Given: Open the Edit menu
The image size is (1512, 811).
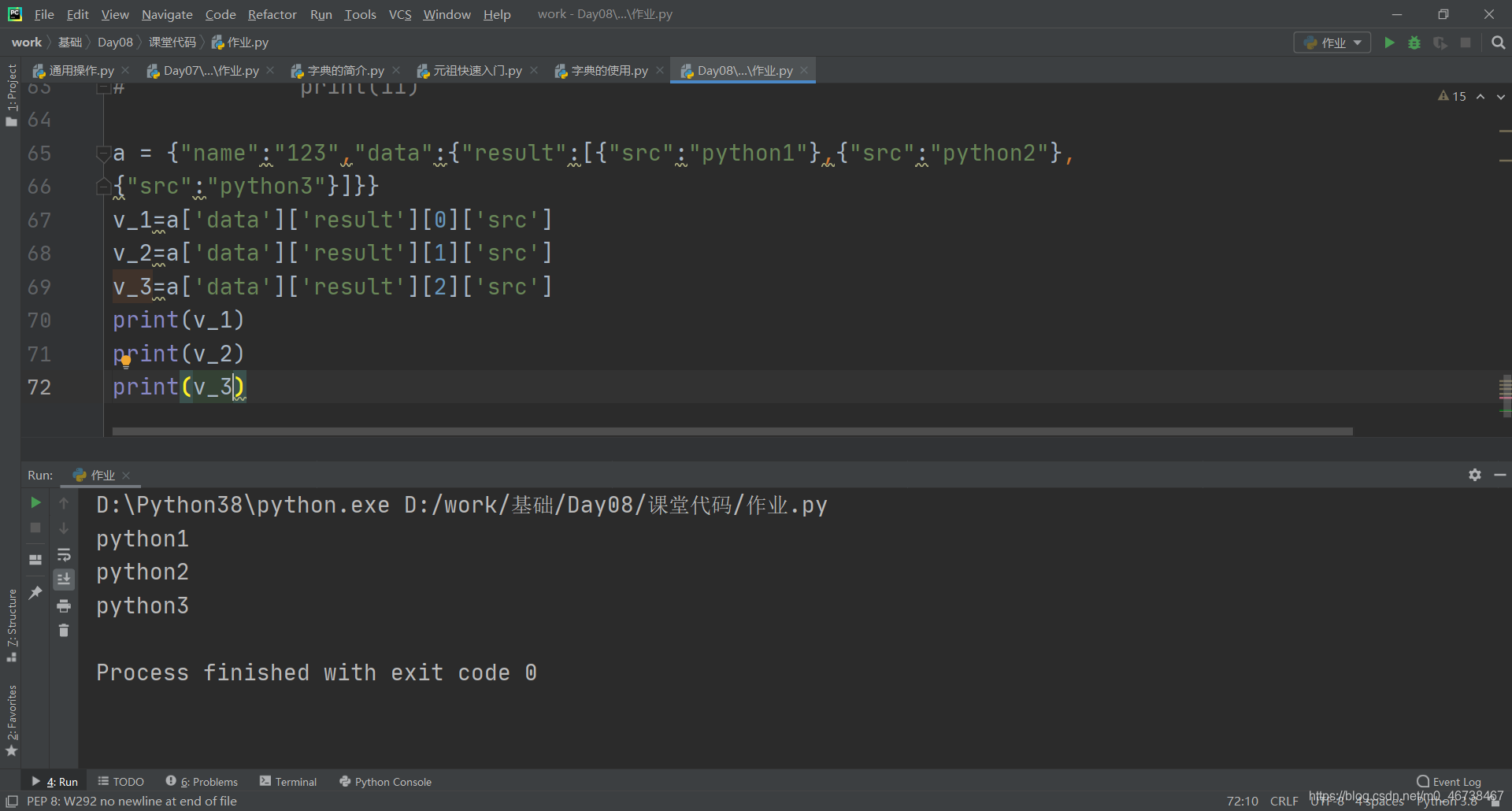Looking at the screenshot, I should coord(77,14).
